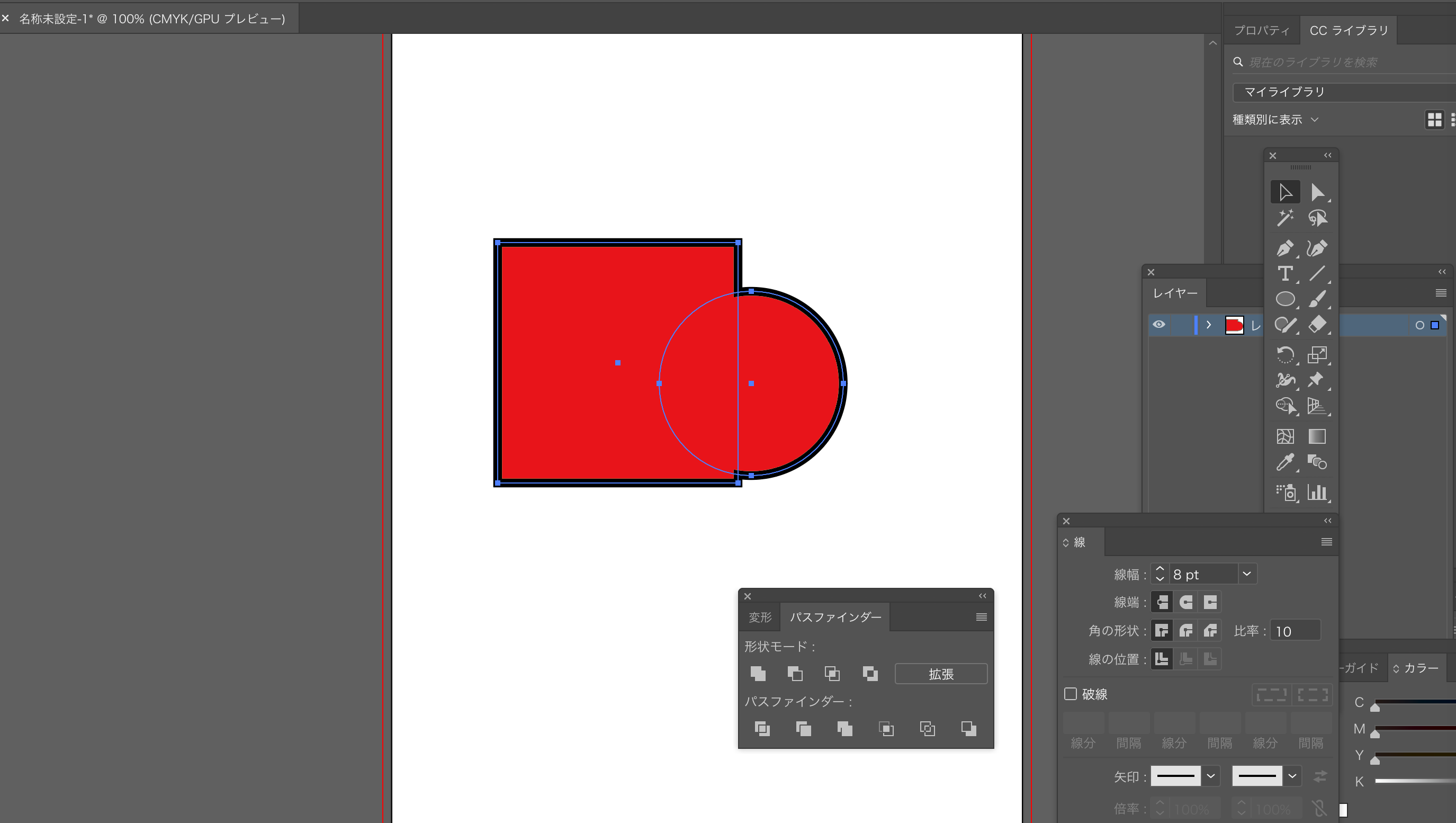Click round cap stroke option

[1186, 602]
